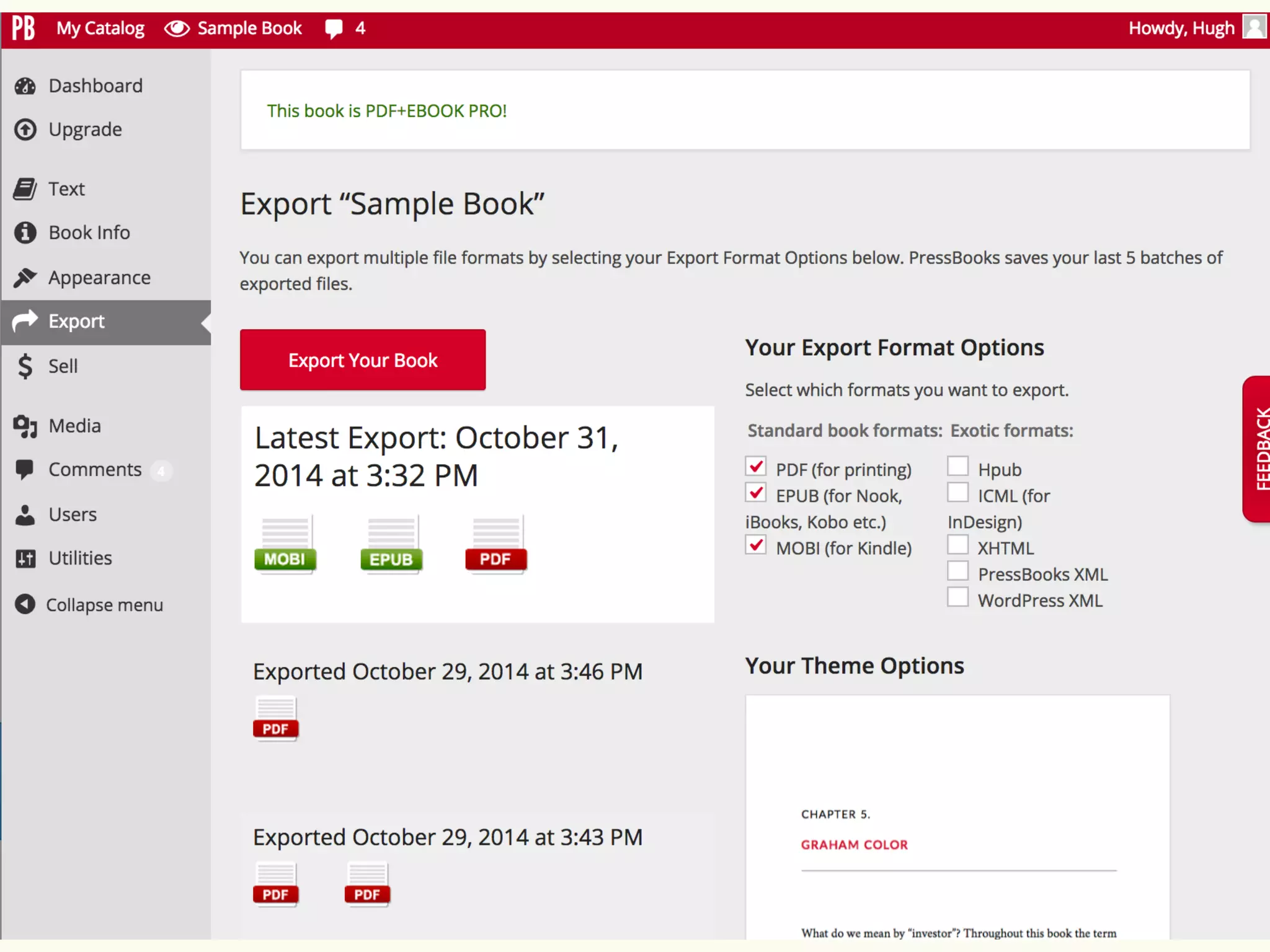Click the Export Your Book button

[x=363, y=360]
